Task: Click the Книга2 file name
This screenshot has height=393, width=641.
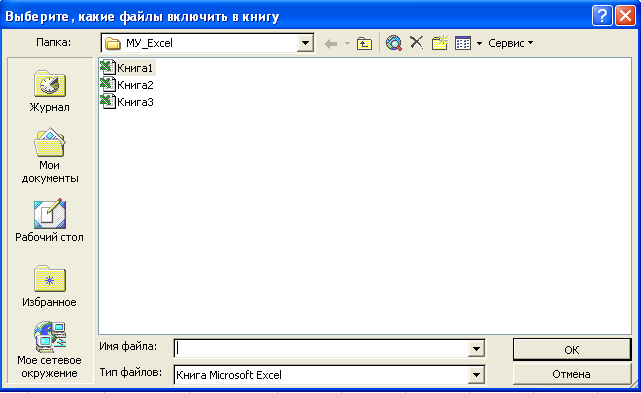Action: click(135, 85)
